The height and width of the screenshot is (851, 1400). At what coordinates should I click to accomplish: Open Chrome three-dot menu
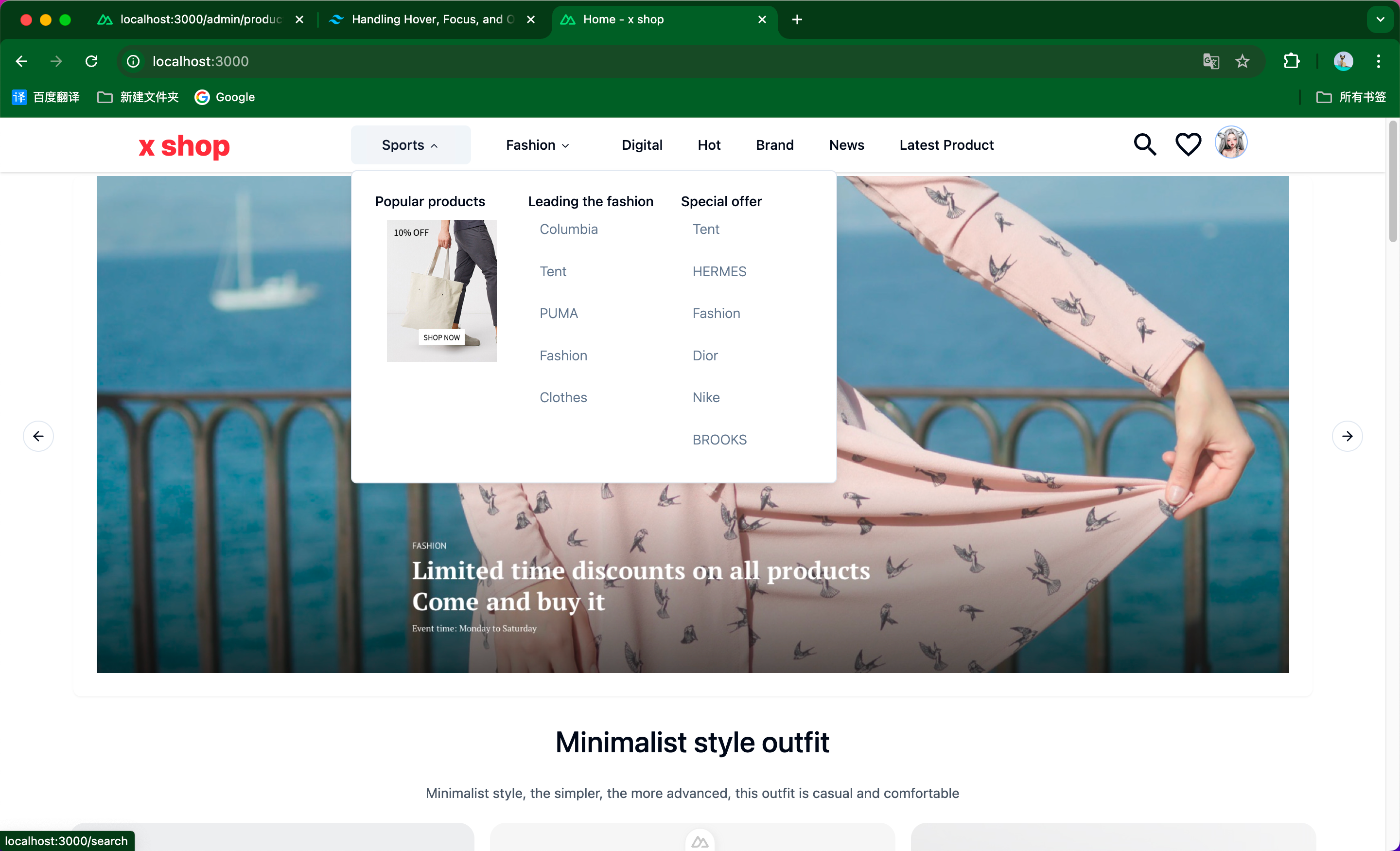click(x=1379, y=61)
